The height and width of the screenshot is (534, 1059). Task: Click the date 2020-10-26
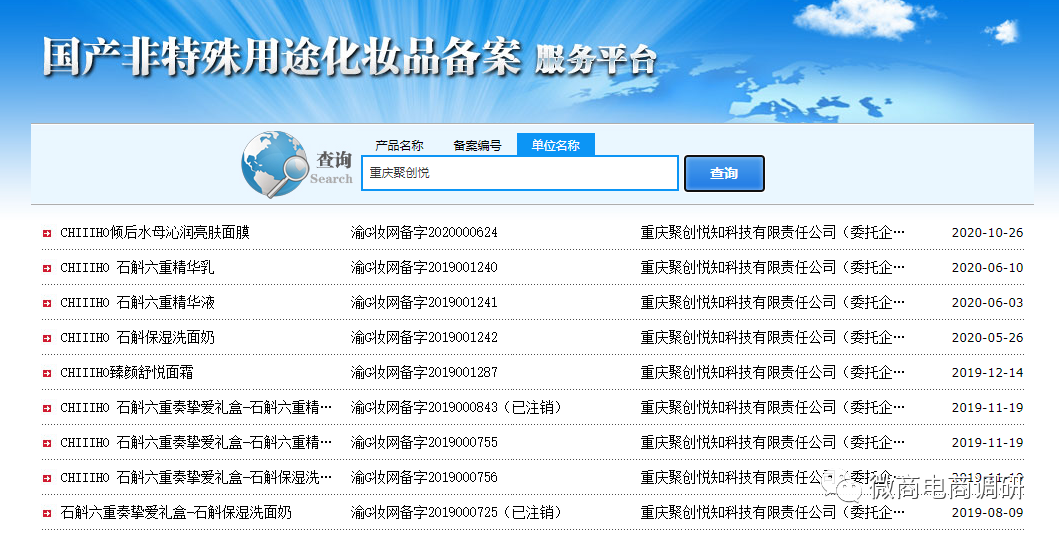987,233
